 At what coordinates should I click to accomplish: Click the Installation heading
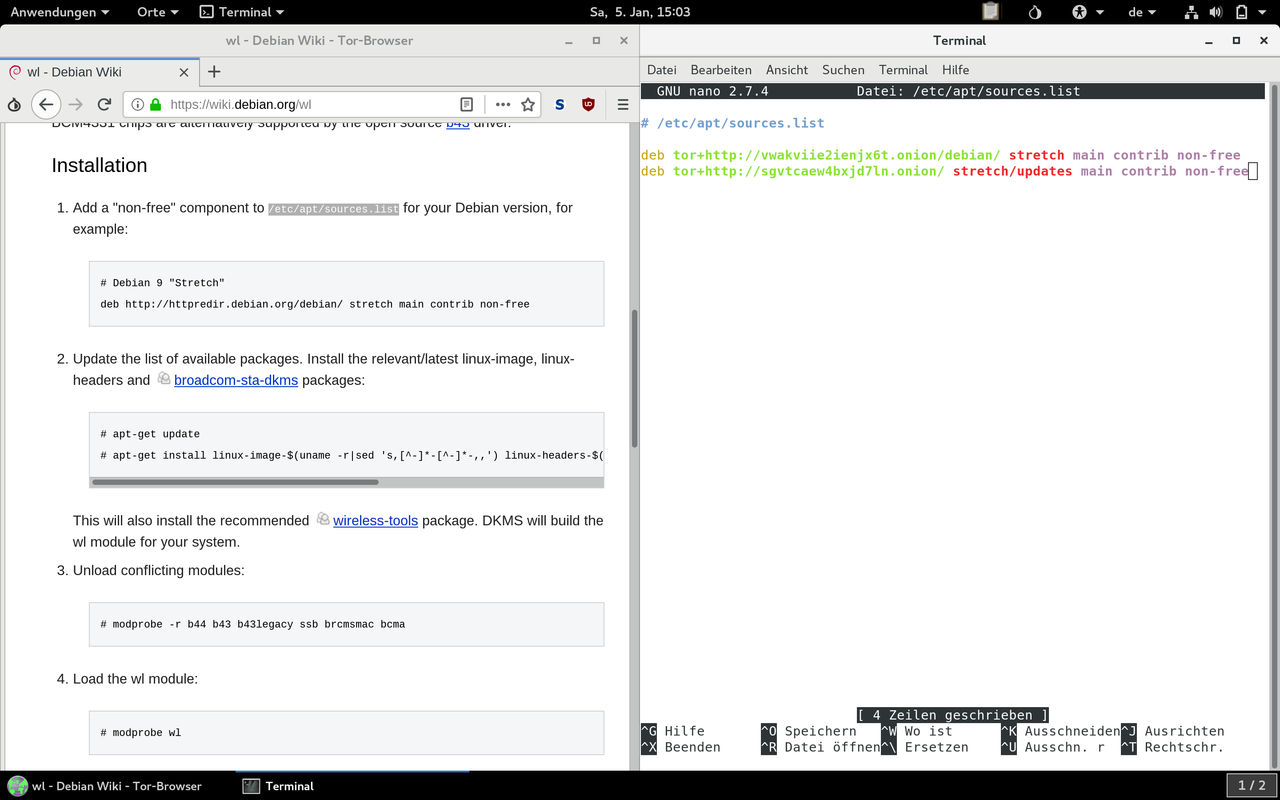coord(99,166)
